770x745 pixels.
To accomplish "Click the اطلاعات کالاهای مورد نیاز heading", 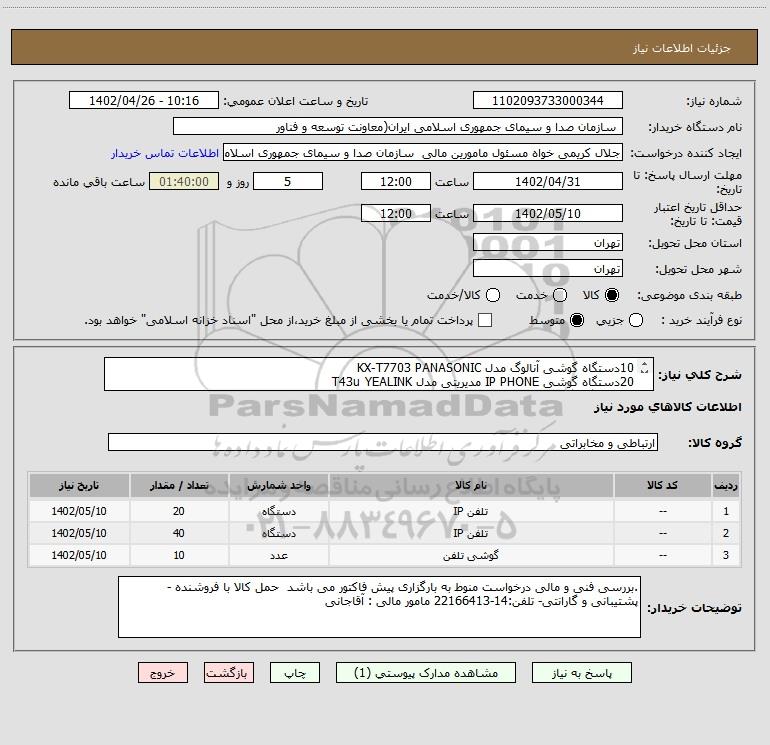I will (668, 407).
